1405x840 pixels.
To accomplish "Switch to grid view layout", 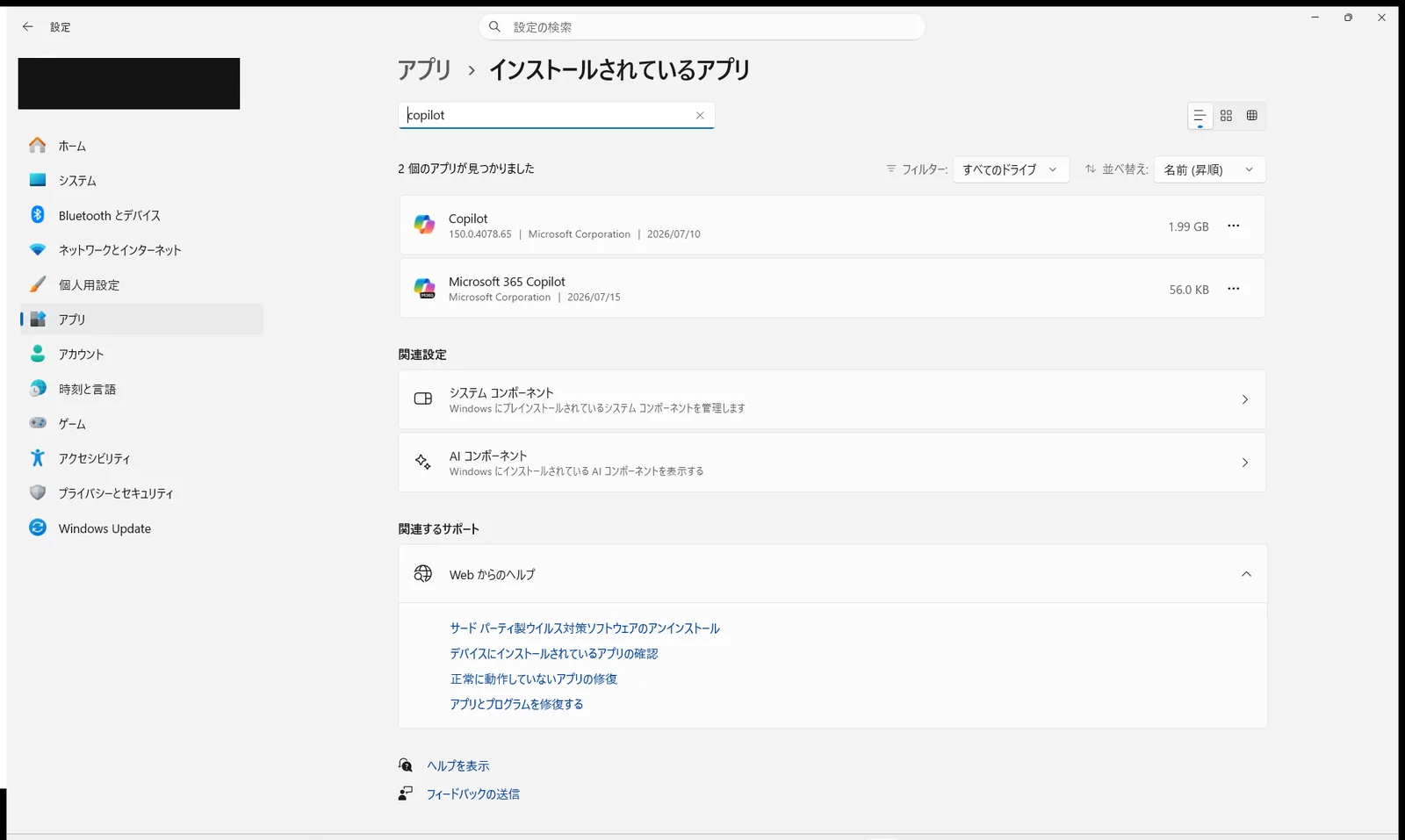I will [1226, 116].
